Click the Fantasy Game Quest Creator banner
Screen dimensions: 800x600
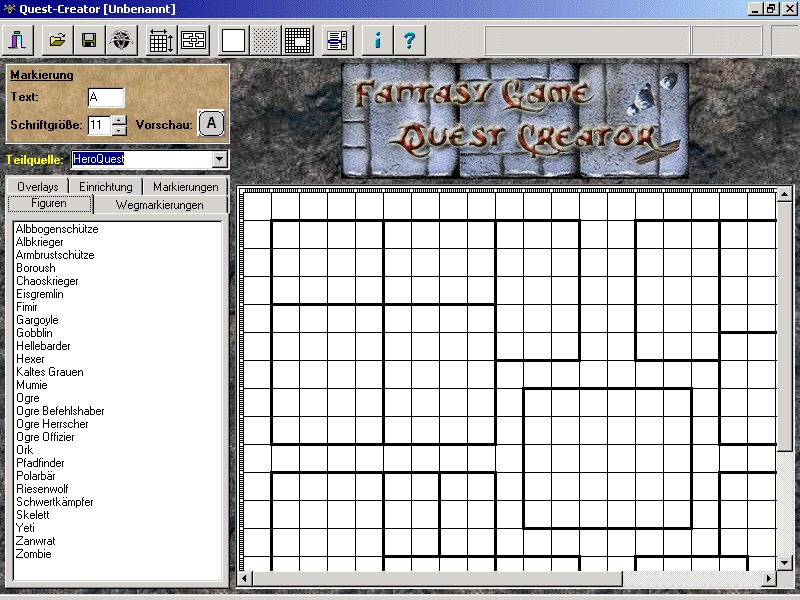click(515, 120)
